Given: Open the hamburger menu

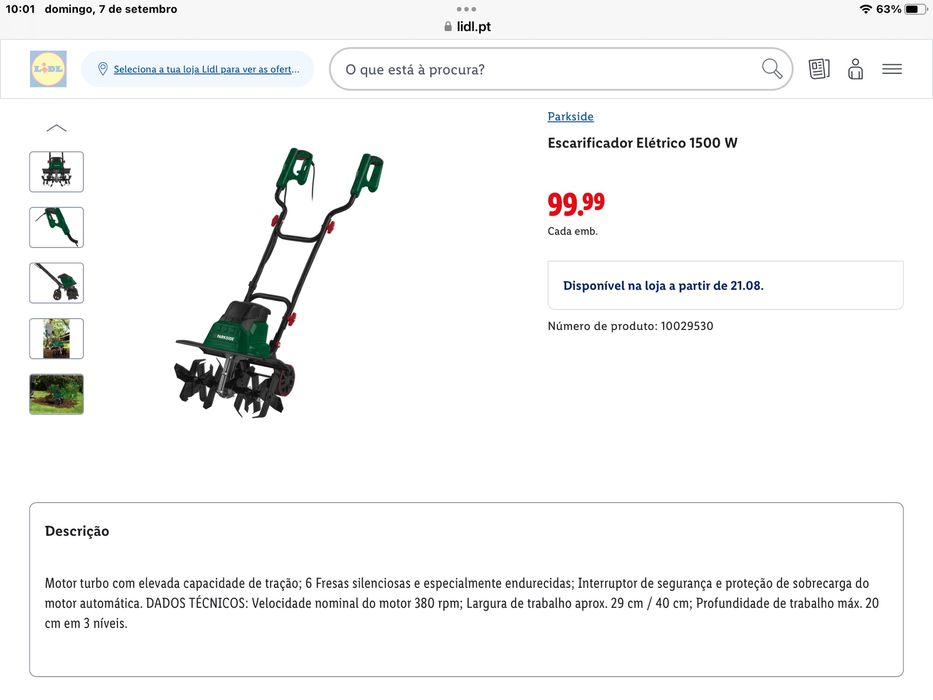Looking at the screenshot, I should (x=891, y=69).
